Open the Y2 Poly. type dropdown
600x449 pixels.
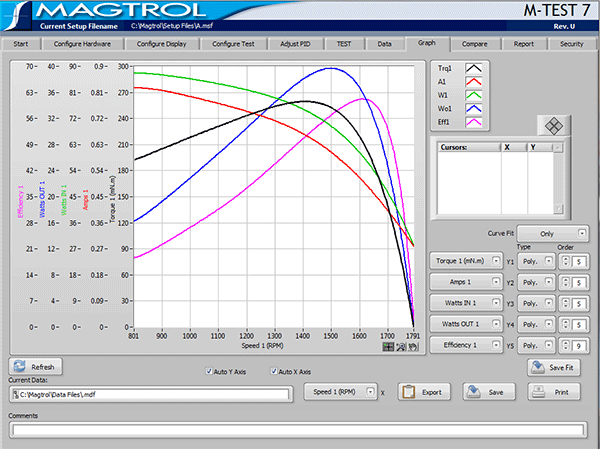(536, 282)
